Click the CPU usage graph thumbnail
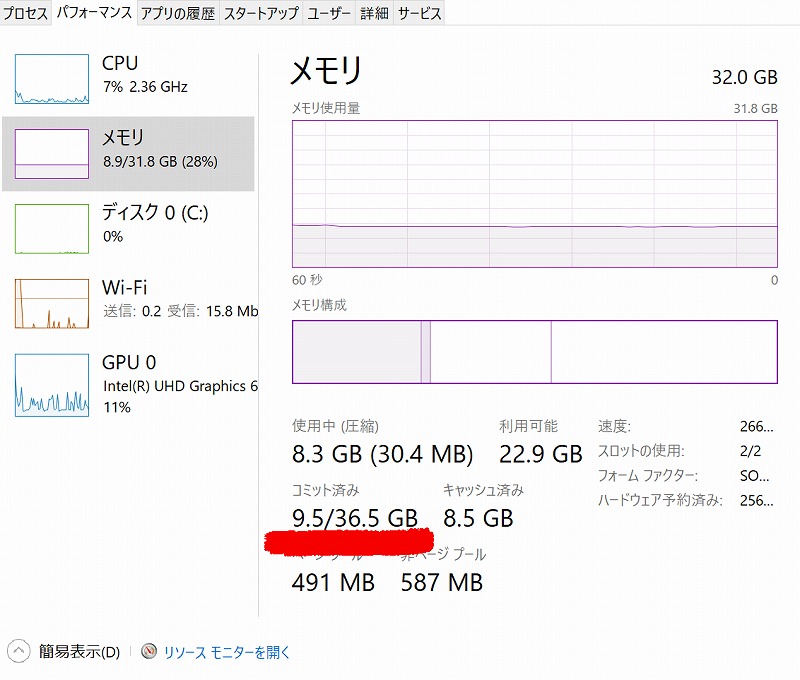This screenshot has width=800, height=680. click(x=52, y=79)
